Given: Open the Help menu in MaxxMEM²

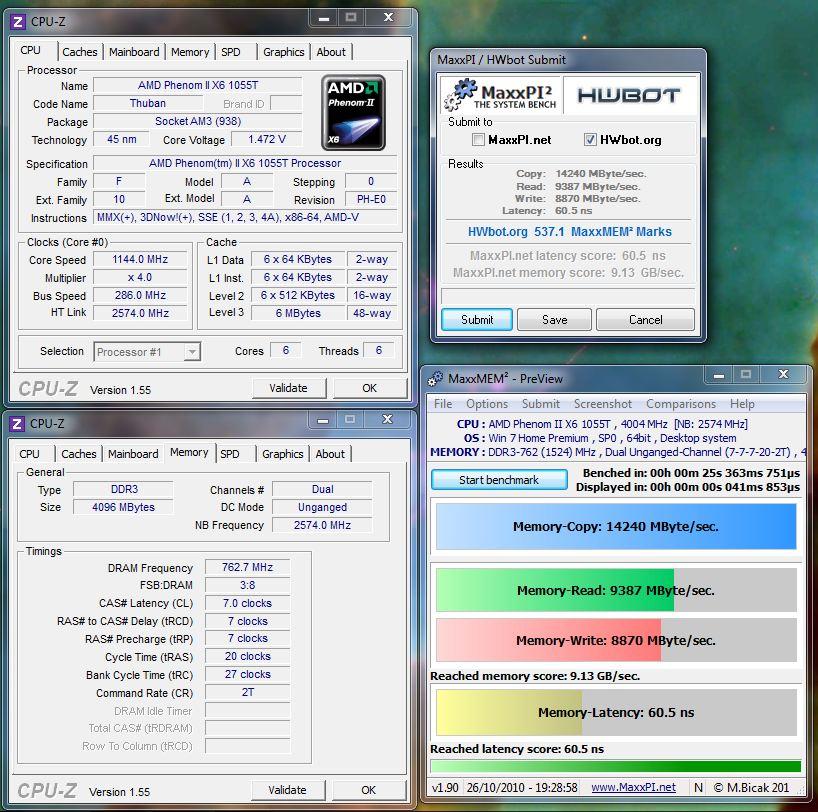Looking at the screenshot, I should pyautogui.click(x=742, y=404).
